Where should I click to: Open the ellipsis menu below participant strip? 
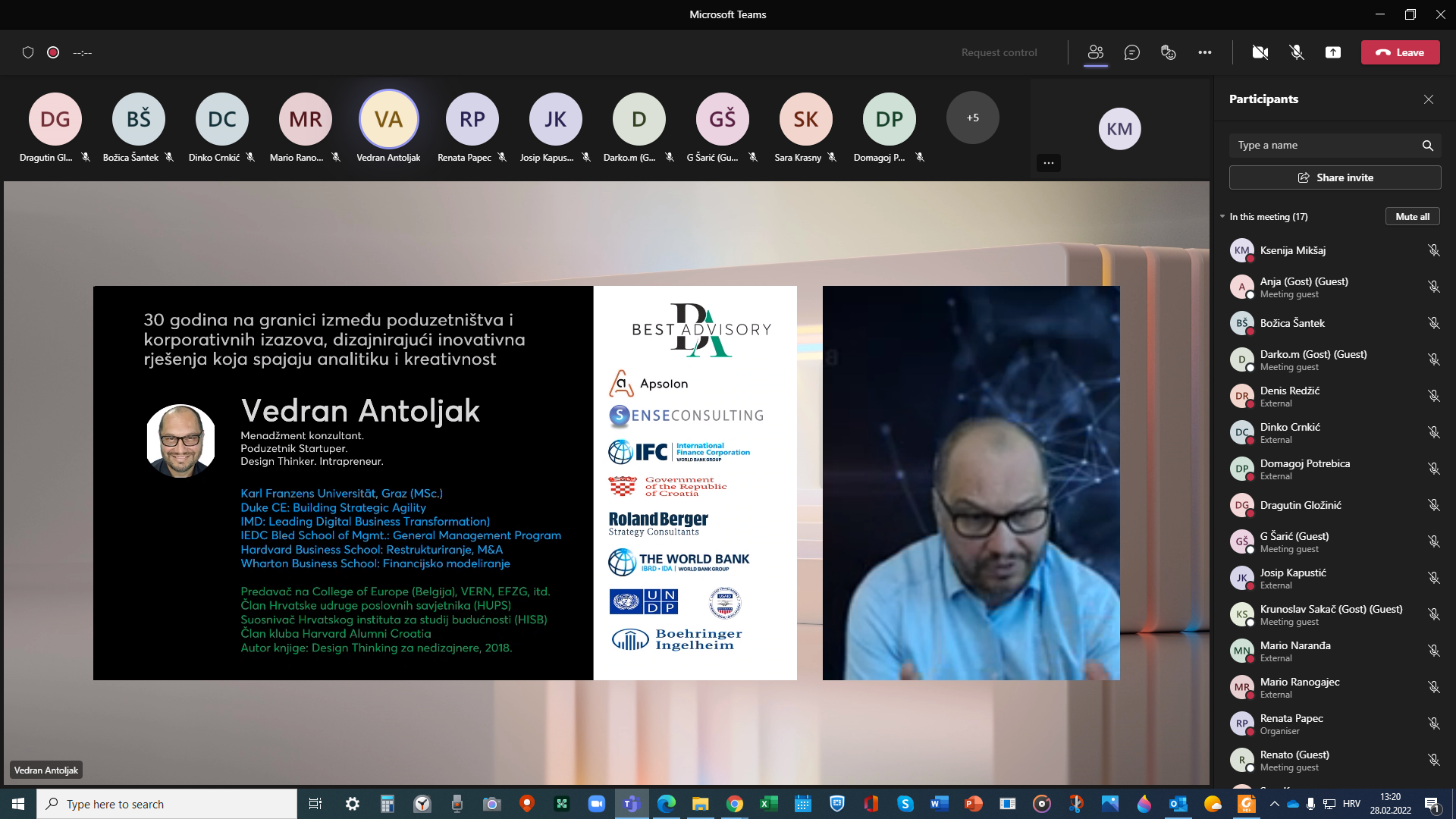click(1048, 163)
